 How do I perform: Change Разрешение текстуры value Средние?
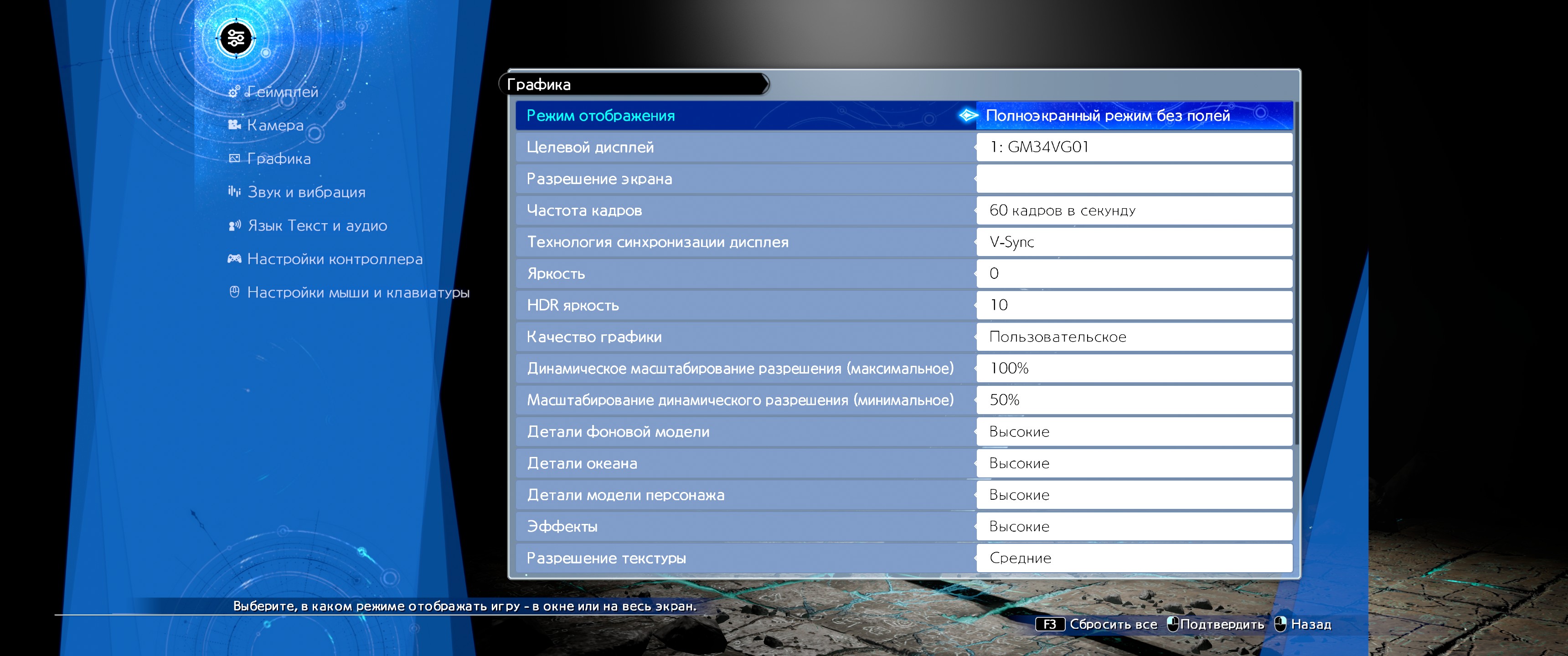click(1134, 558)
